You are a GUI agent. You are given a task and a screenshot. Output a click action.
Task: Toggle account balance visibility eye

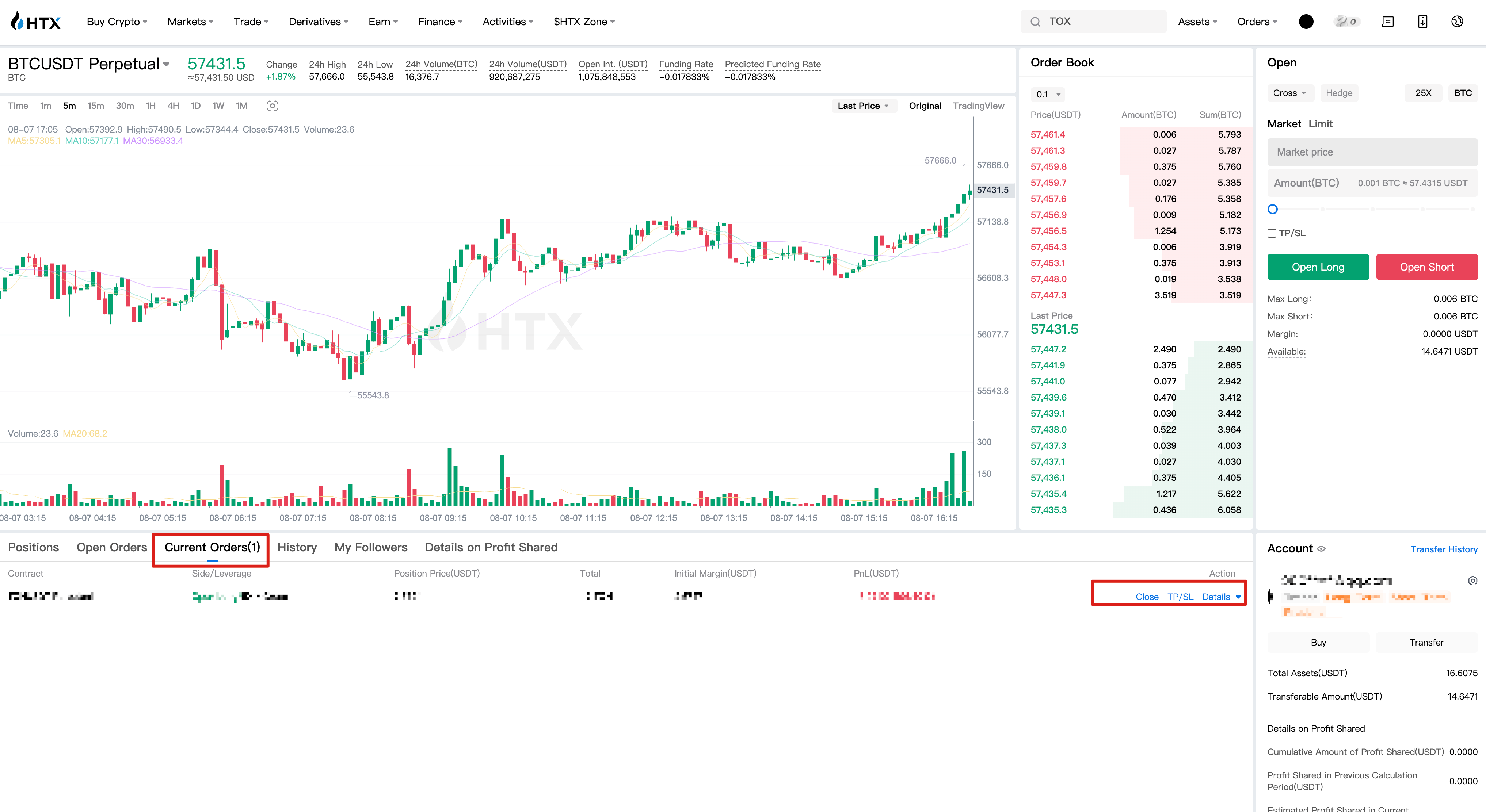(1322, 548)
